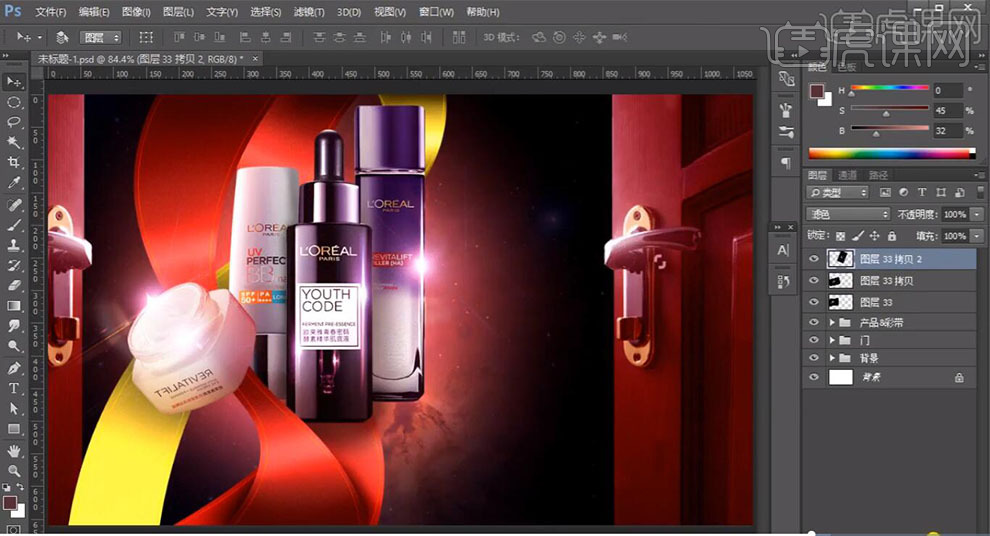
Task: Lock layer position
Action: (874, 235)
